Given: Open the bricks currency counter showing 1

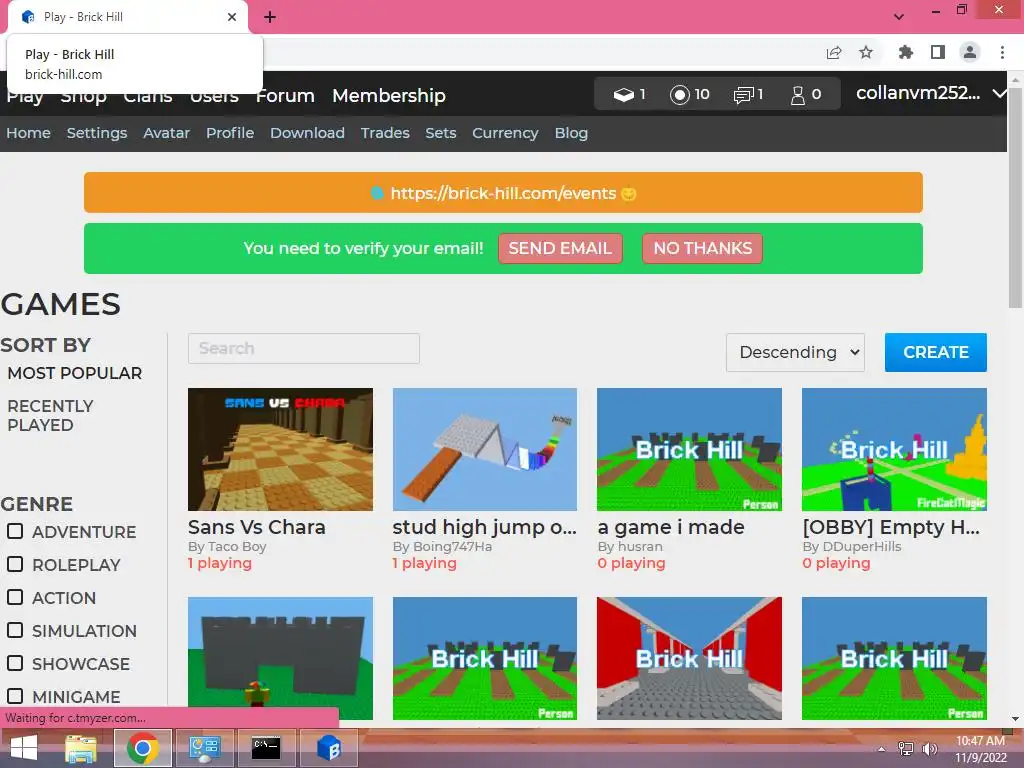Looking at the screenshot, I should pos(629,95).
